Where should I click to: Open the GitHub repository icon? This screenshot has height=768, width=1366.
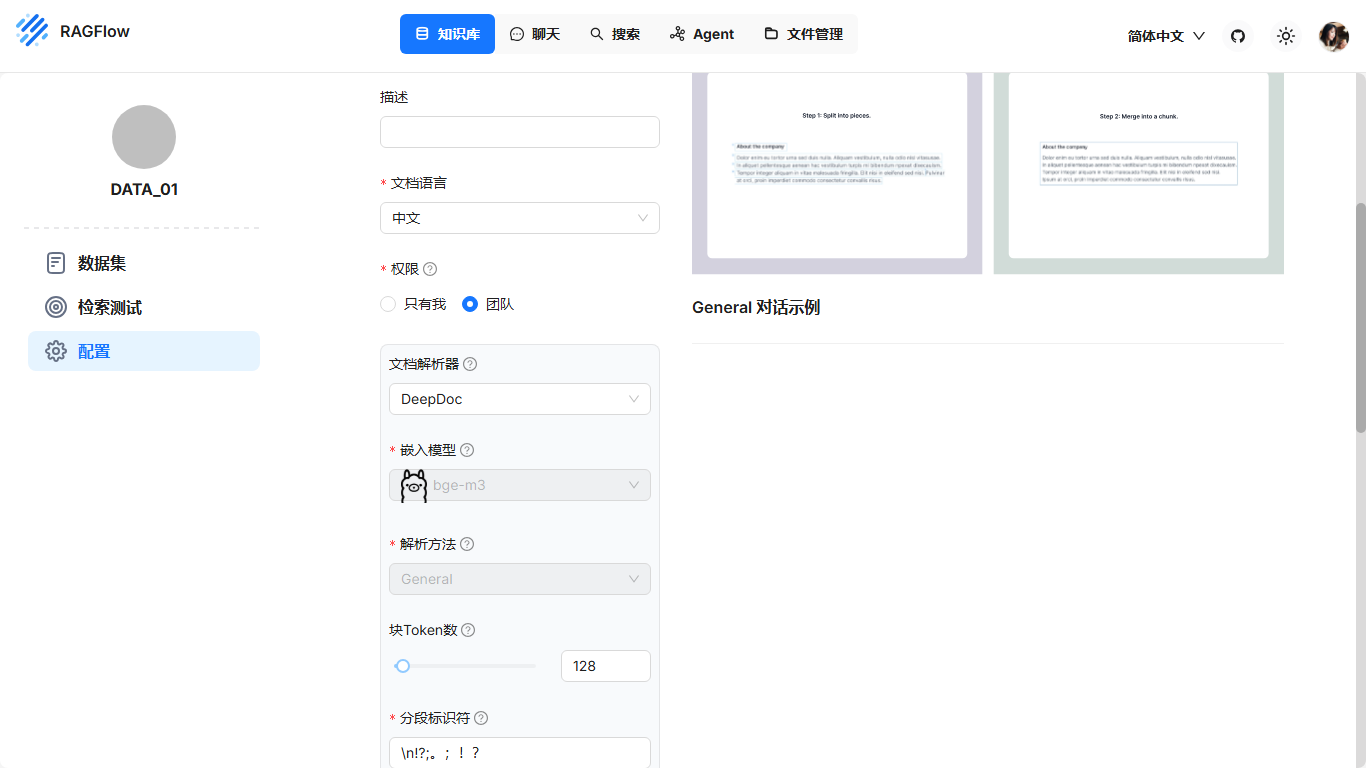(x=1238, y=36)
